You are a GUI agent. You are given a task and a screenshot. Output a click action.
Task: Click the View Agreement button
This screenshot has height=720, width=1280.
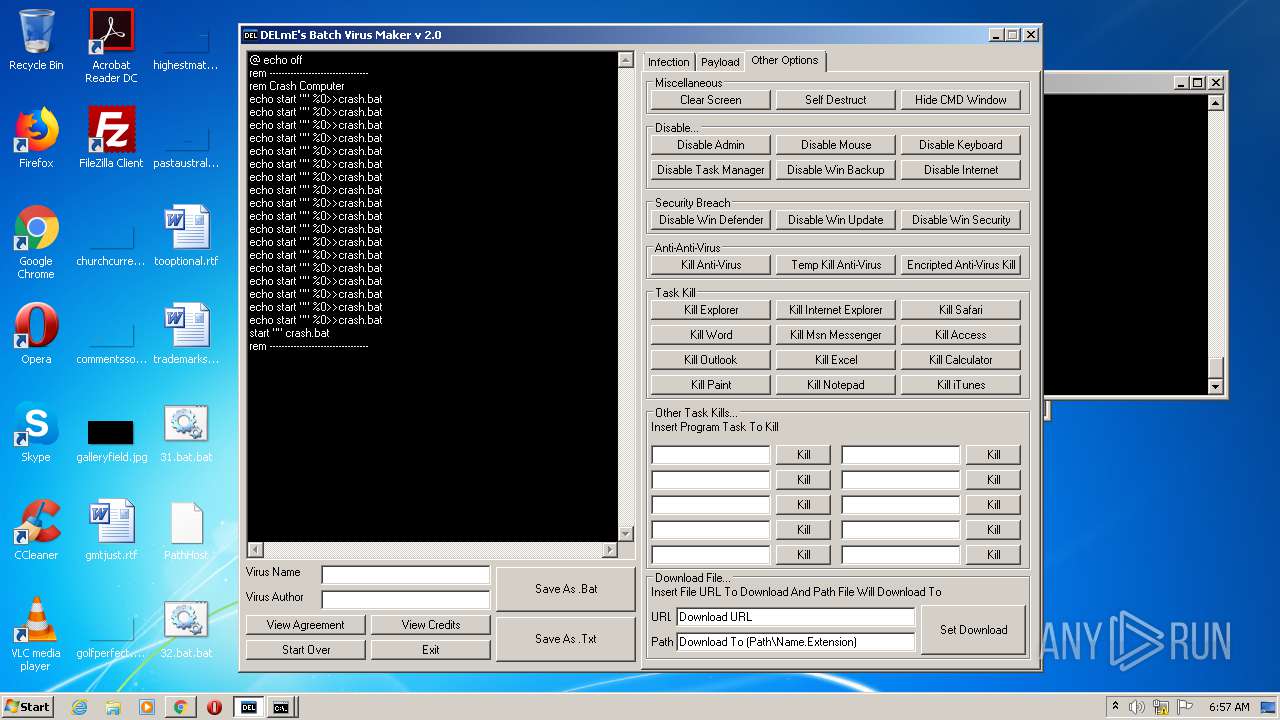[x=306, y=625]
